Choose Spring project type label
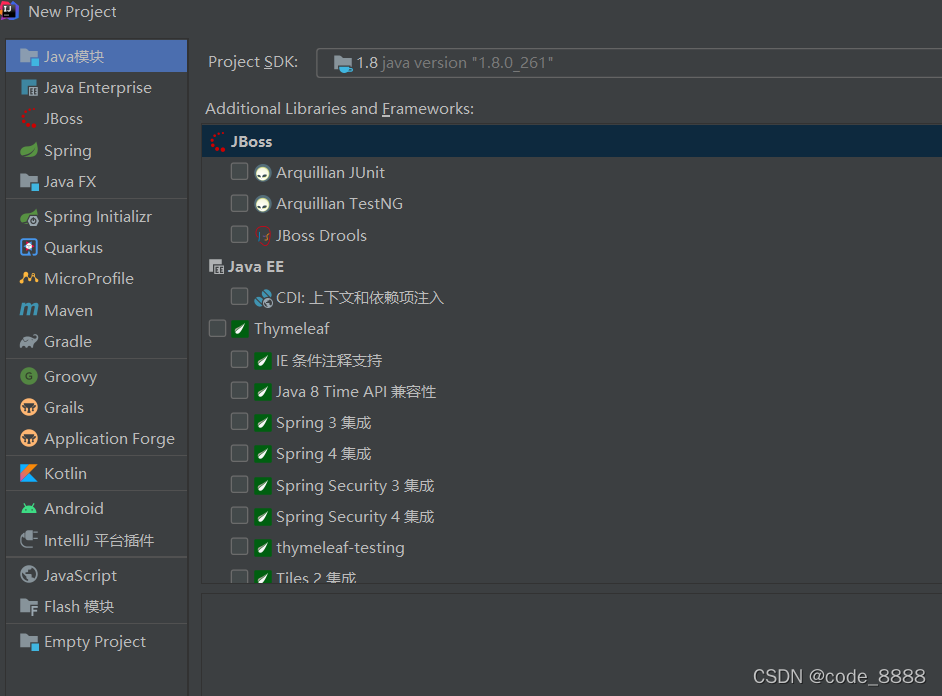The height and width of the screenshot is (696, 942). click(x=68, y=151)
